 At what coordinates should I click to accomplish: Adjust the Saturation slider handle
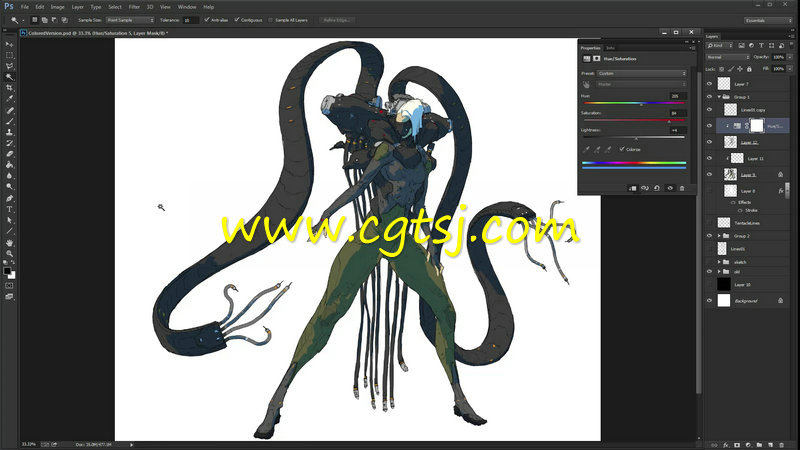click(x=669, y=121)
